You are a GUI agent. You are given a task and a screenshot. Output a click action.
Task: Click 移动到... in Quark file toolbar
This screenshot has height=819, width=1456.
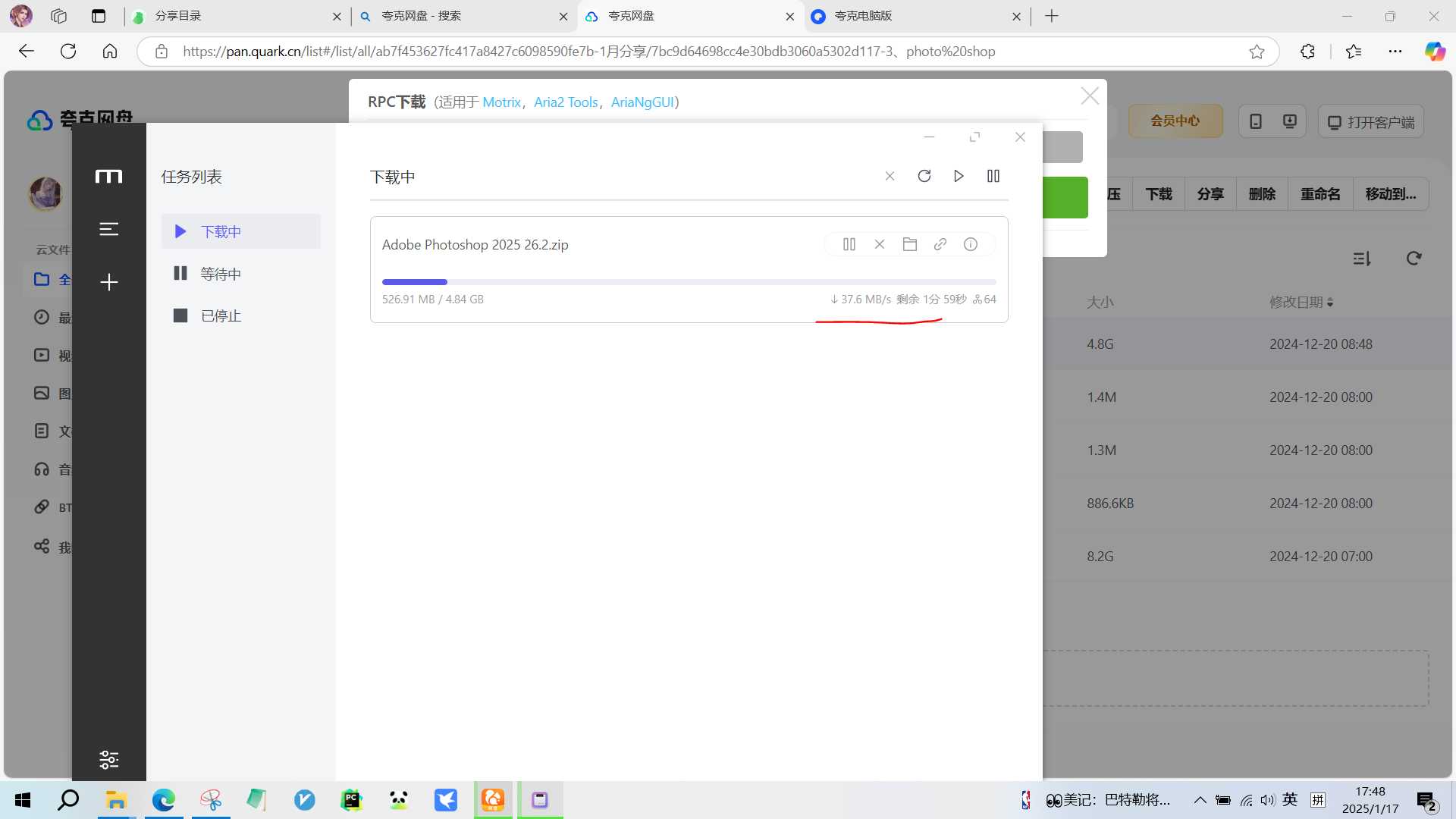tap(1391, 194)
